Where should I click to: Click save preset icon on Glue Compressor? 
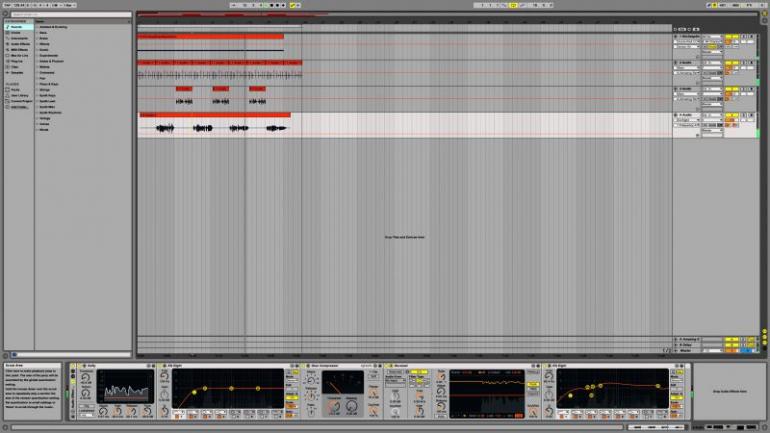(x=379, y=366)
